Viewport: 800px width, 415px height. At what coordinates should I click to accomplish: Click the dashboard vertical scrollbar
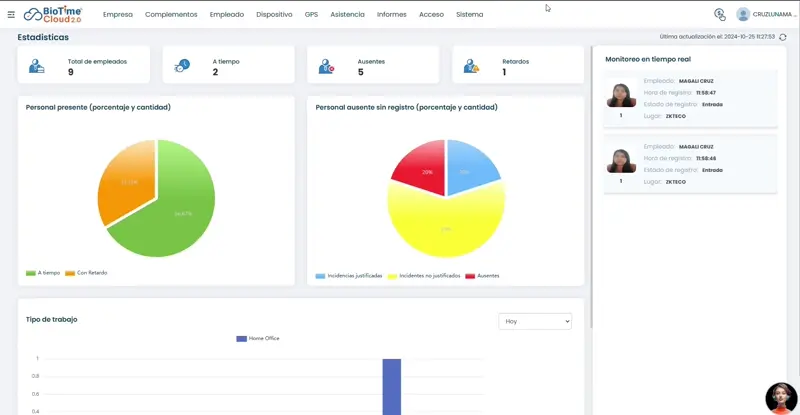pos(591,186)
